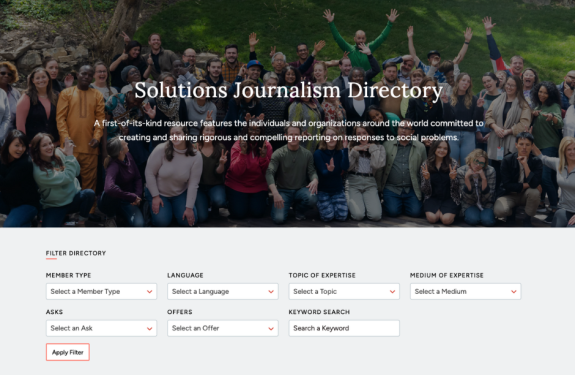
Task: Open the Select an Offer dropdown
Action: point(223,328)
